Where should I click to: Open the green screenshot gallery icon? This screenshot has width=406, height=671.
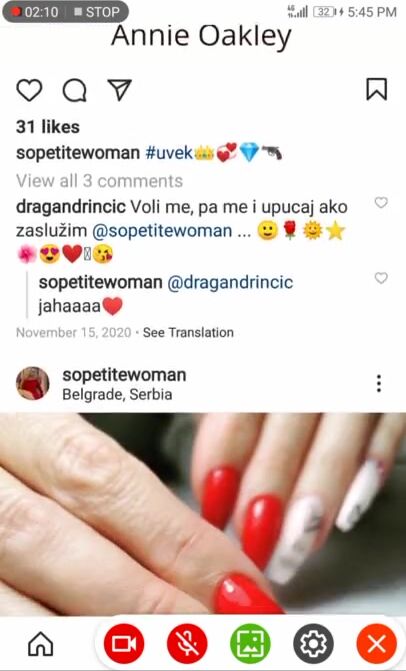pyautogui.click(x=250, y=644)
